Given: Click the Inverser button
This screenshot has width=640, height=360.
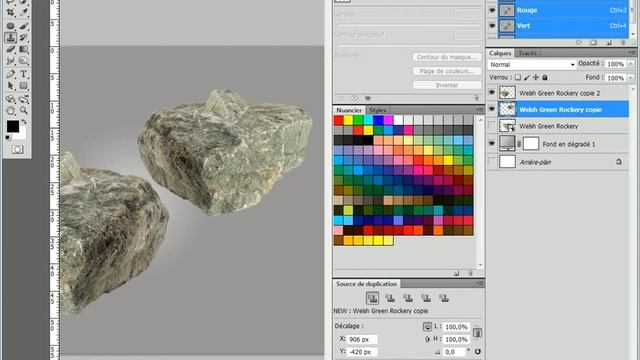Looking at the screenshot, I should coord(447,85).
